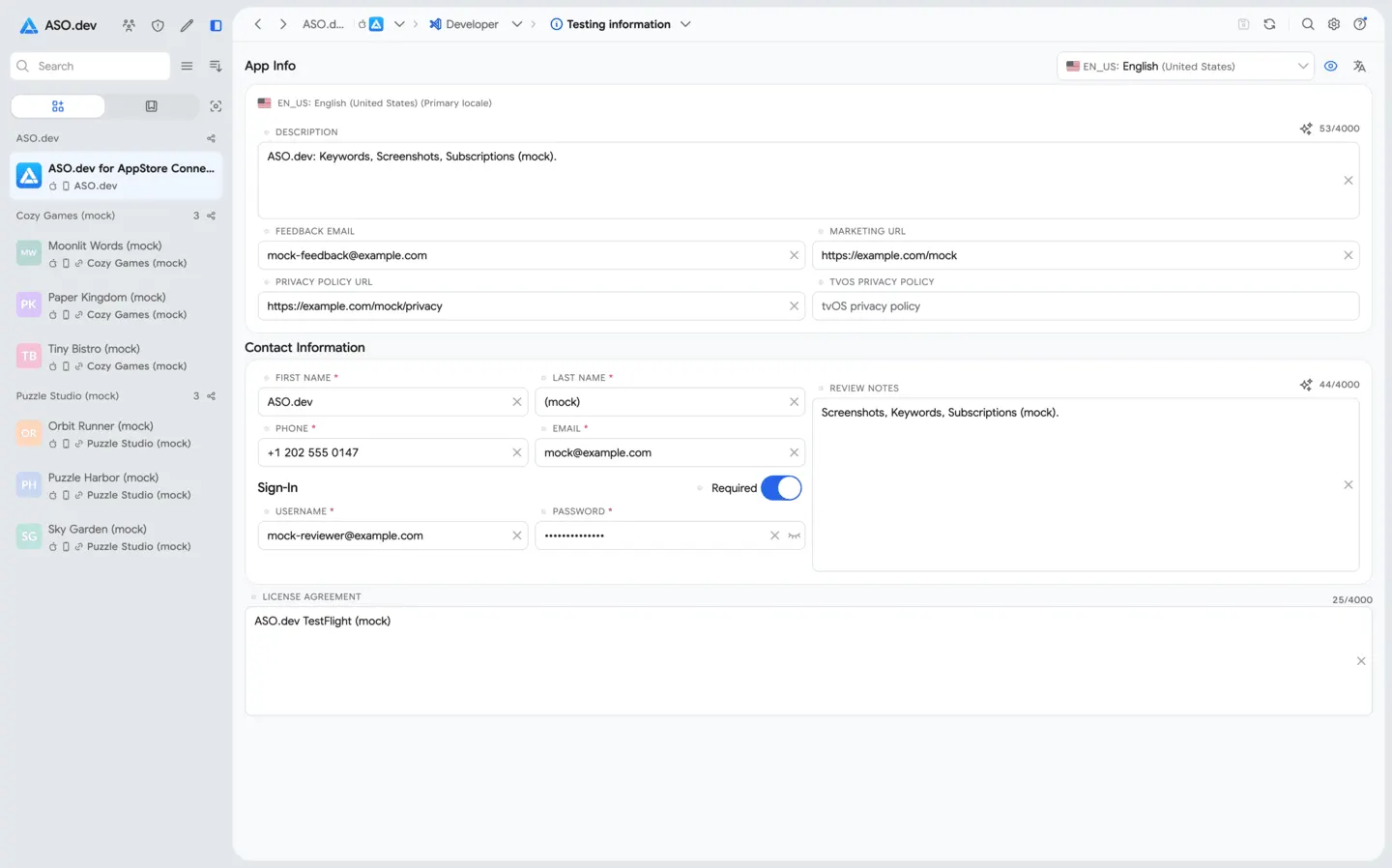Image resolution: width=1392 pixels, height=868 pixels.
Task: Clear the Description text area
Action: 1348,181
